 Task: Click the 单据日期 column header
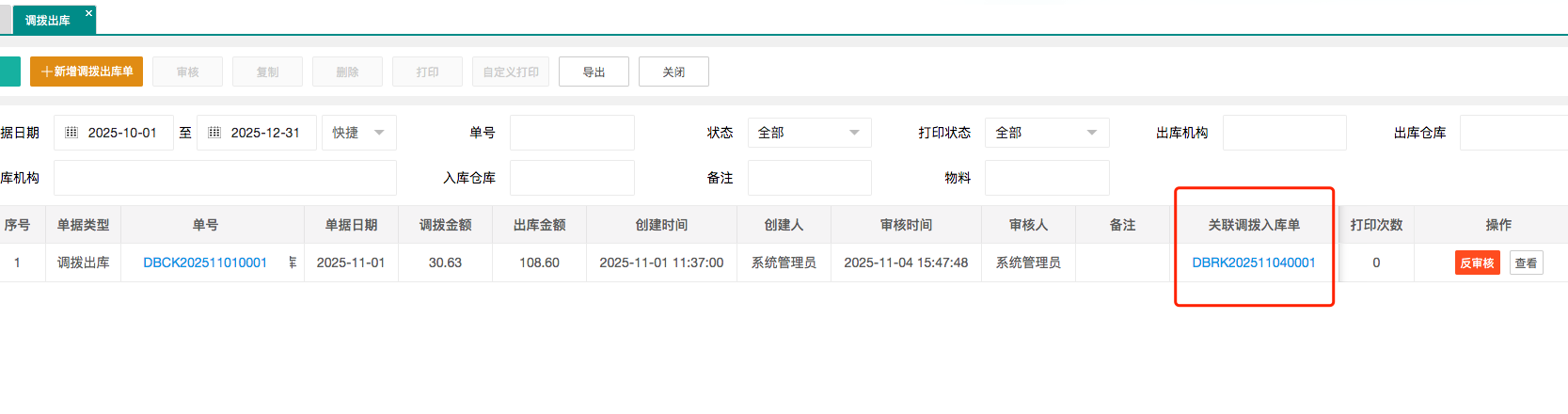(x=351, y=225)
